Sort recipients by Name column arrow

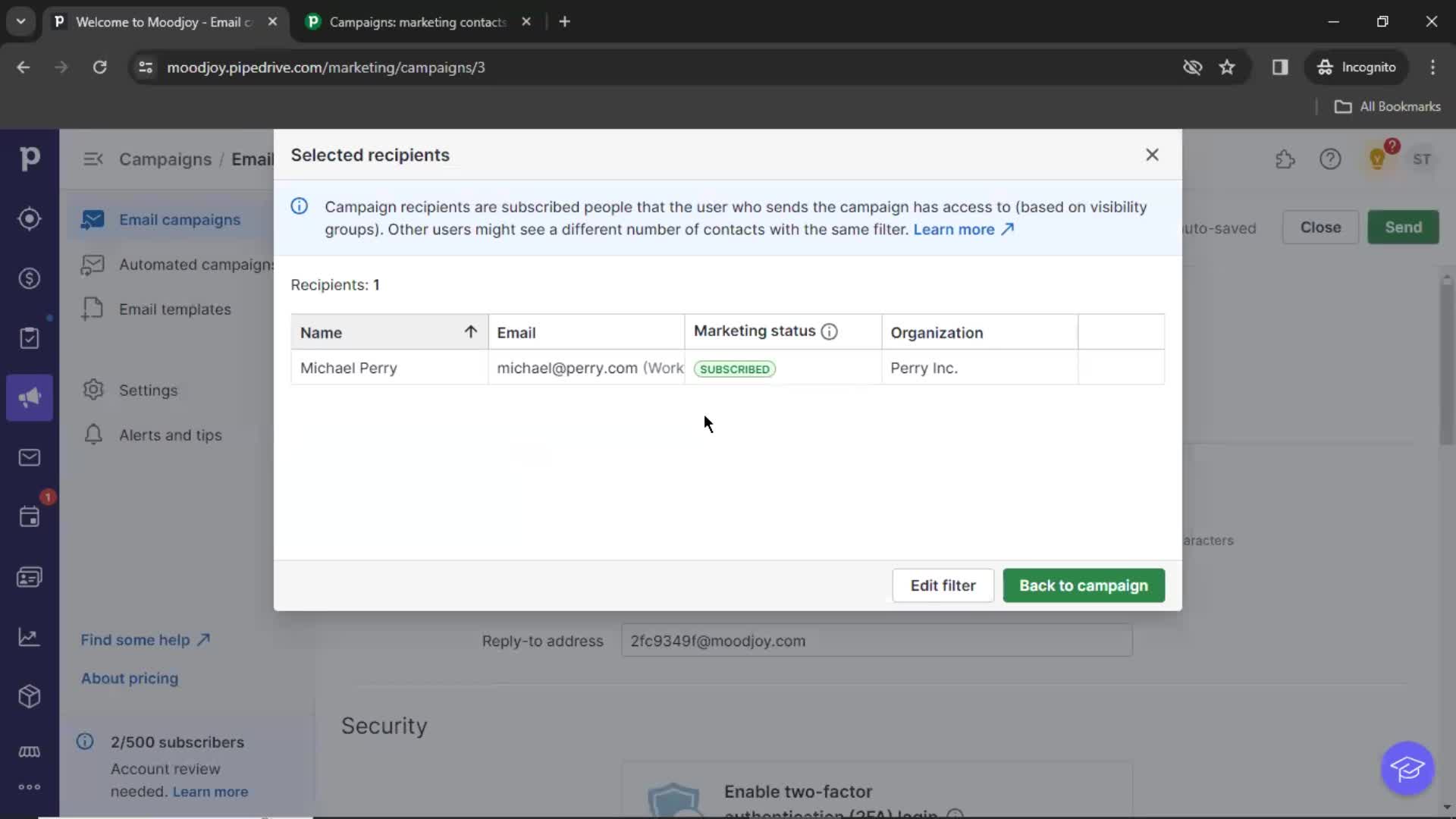click(x=470, y=332)
